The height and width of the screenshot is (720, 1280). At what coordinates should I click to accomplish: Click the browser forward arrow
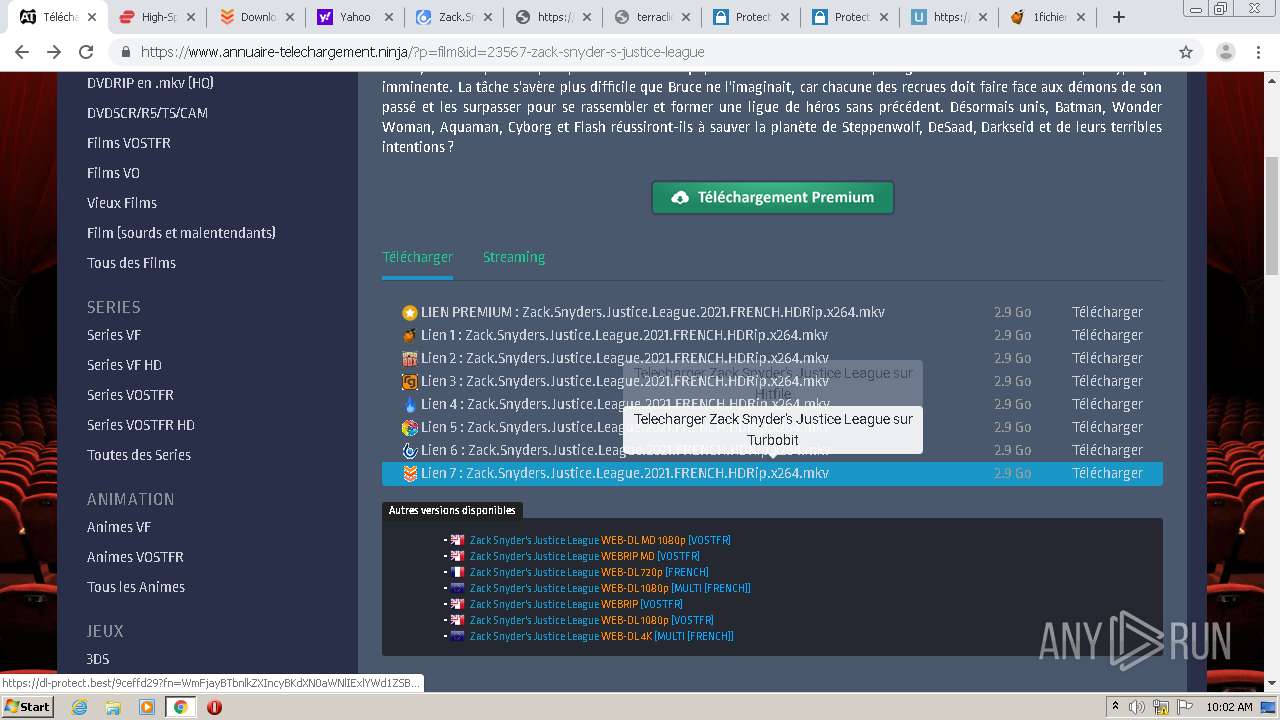pos(55,52)
